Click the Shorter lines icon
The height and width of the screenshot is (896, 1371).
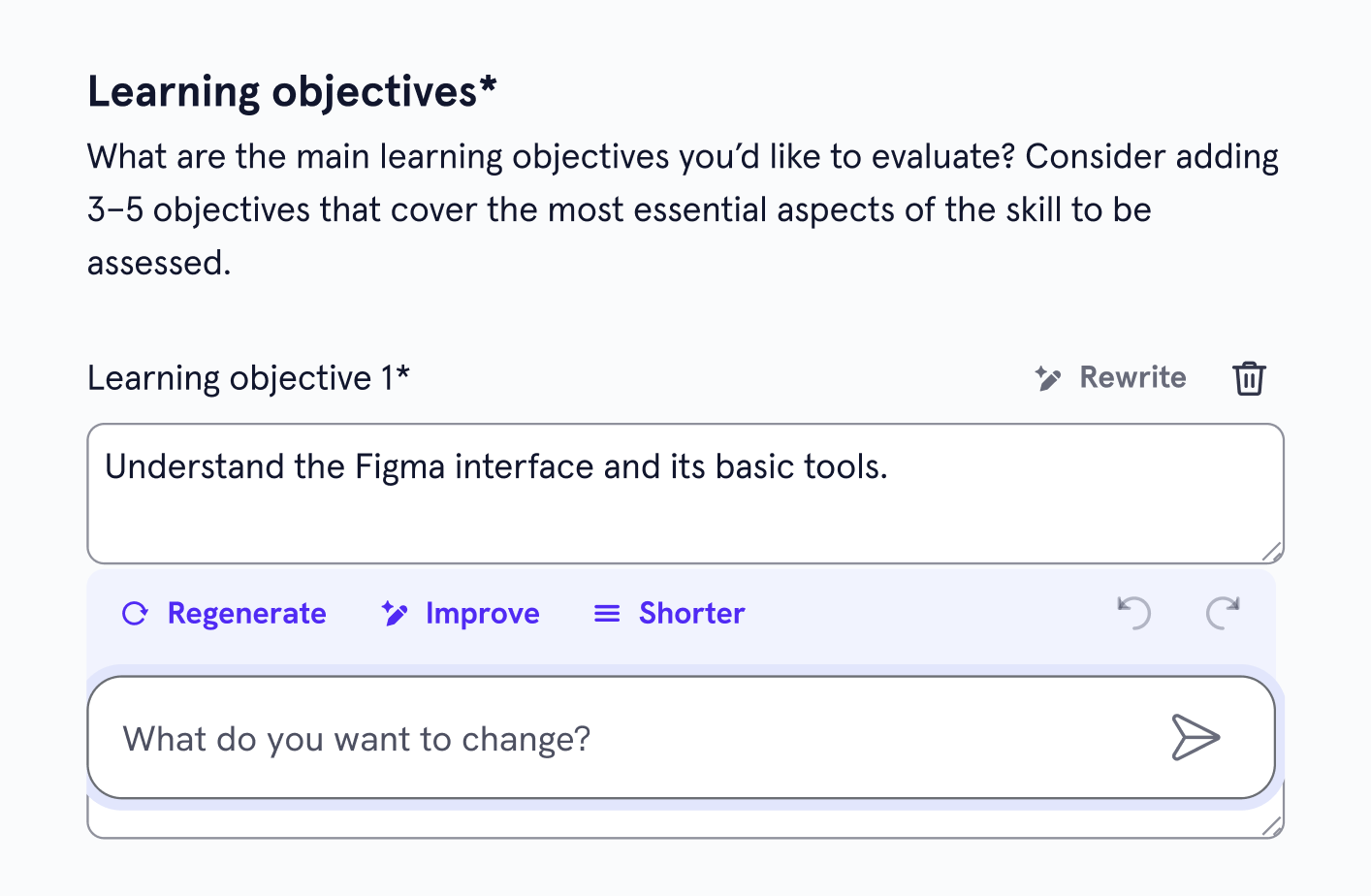(607, 614)
